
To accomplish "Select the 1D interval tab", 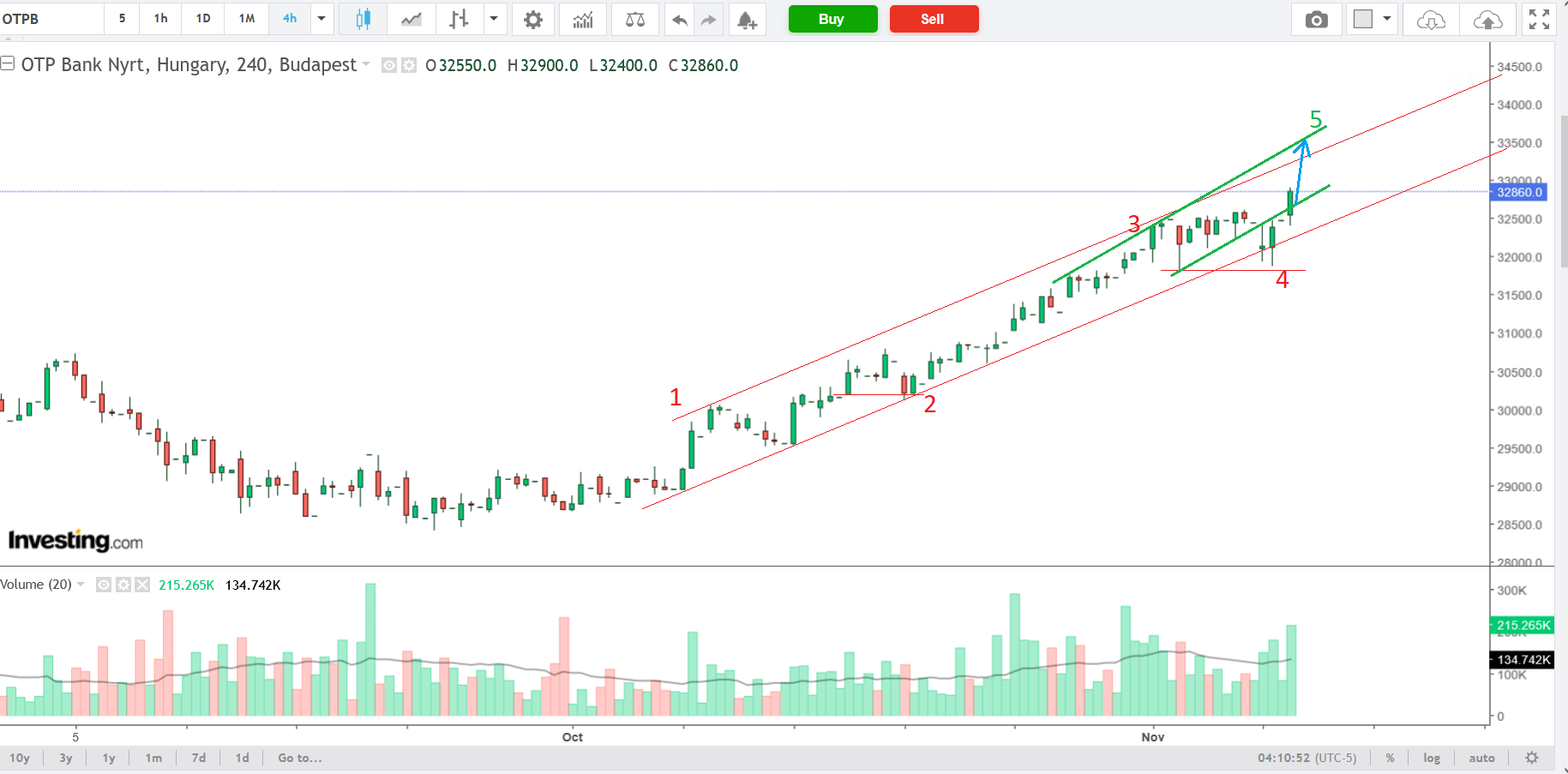I will point(203,18).
